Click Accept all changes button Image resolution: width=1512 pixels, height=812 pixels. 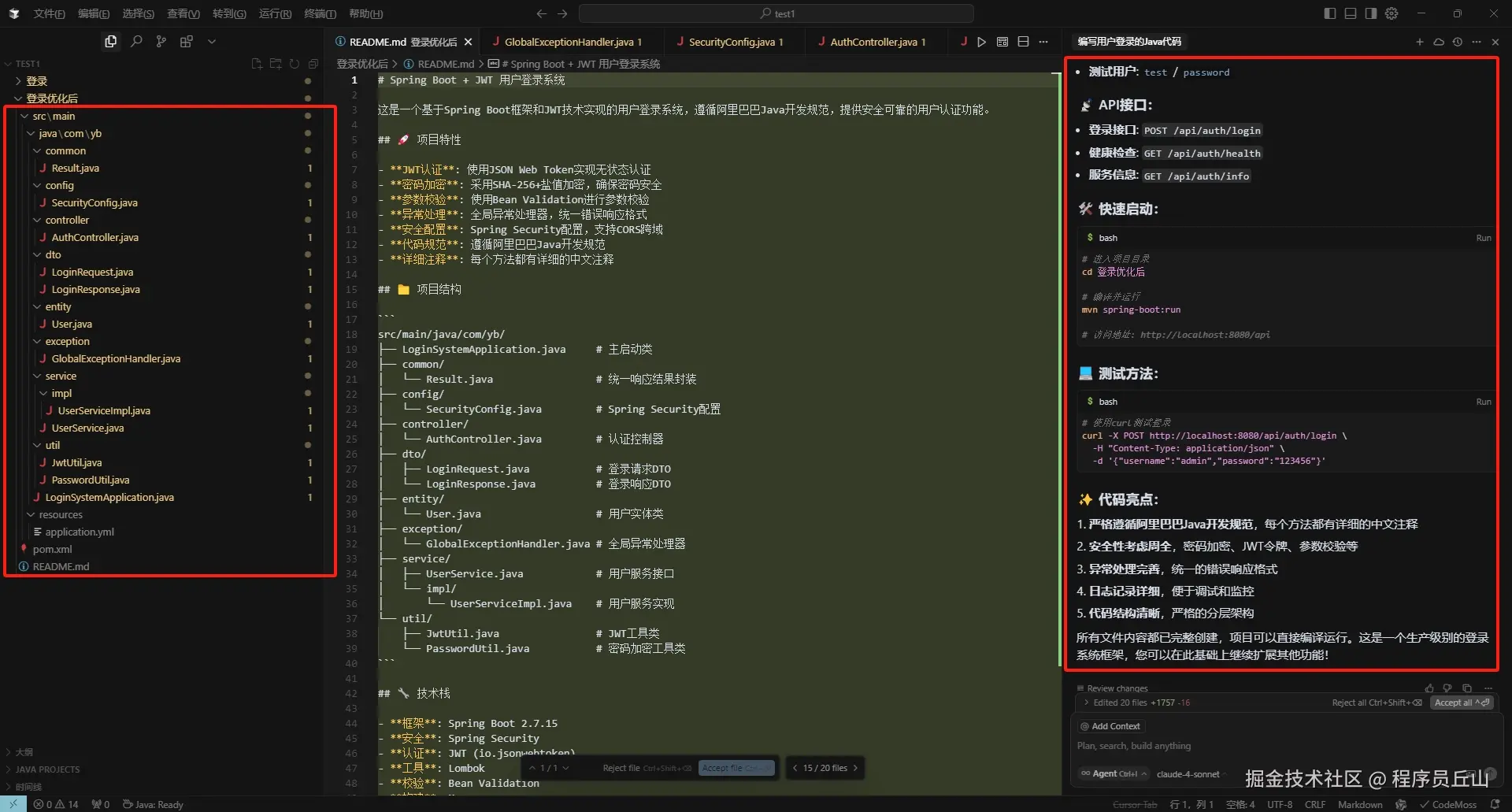click(1462, 703)
